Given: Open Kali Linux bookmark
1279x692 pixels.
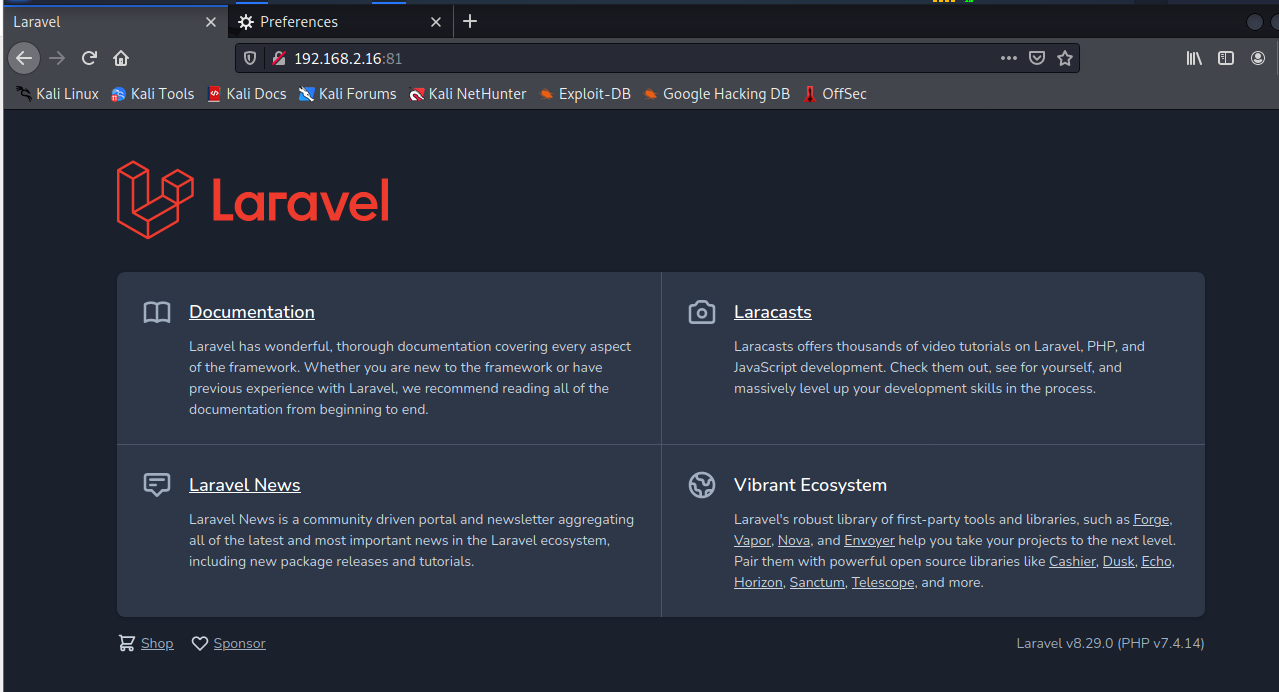Looking at the screenshot, I should coord(57,94).
